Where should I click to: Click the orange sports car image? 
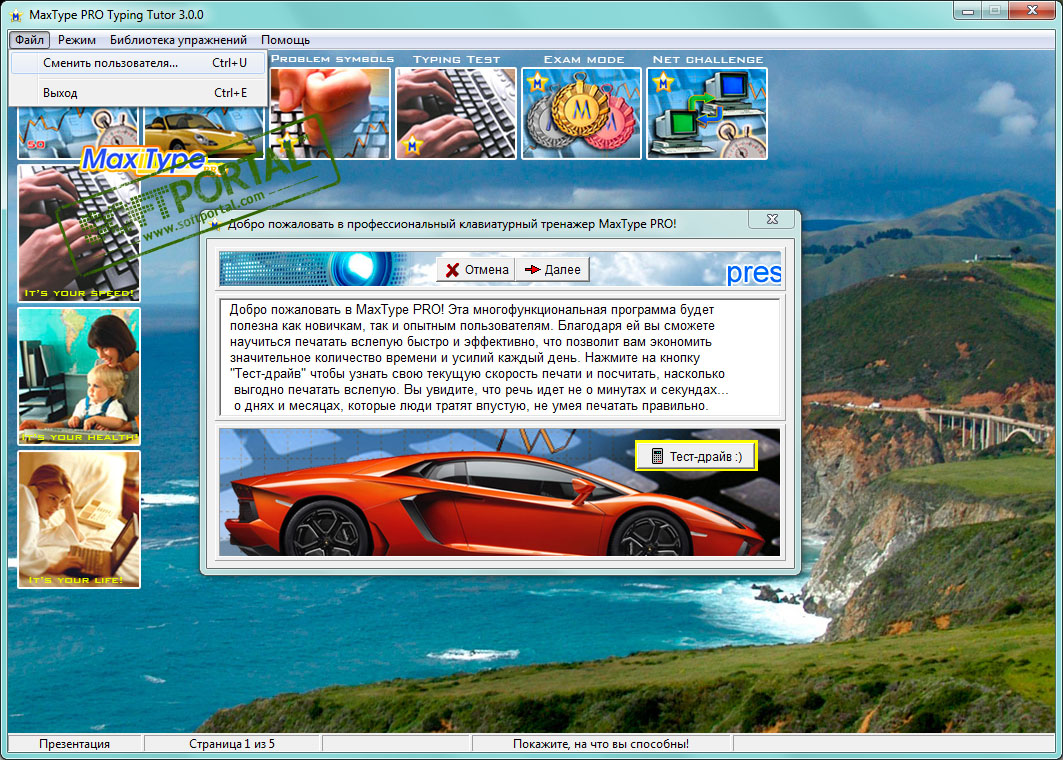coord(500,492)
